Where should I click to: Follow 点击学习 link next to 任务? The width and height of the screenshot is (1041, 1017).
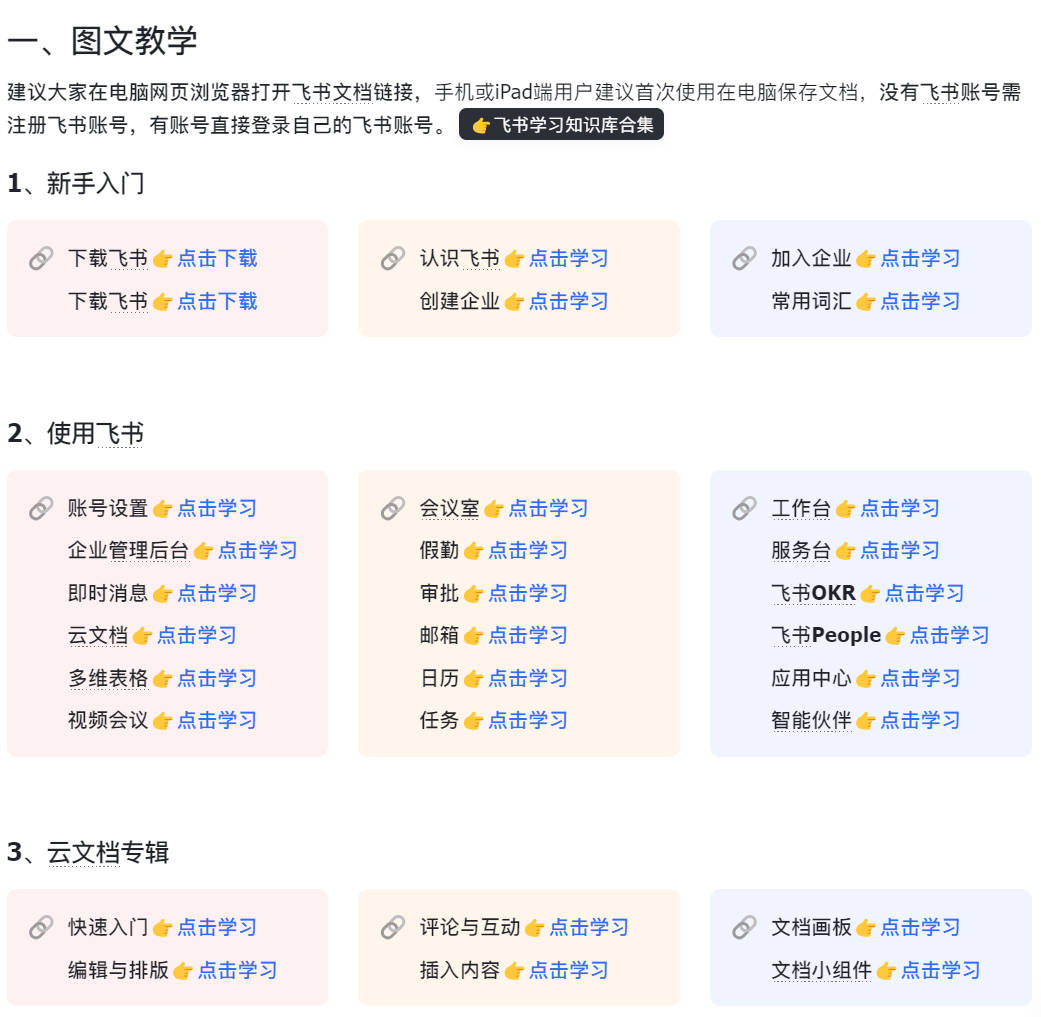528,720
